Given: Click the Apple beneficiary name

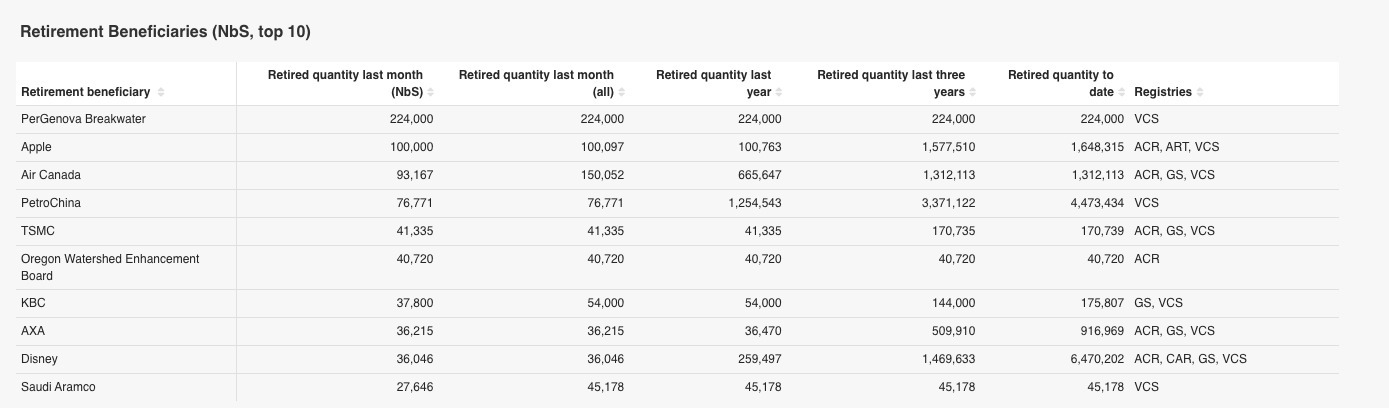Looking at the screenshot, I should click(x=36, y=147).
